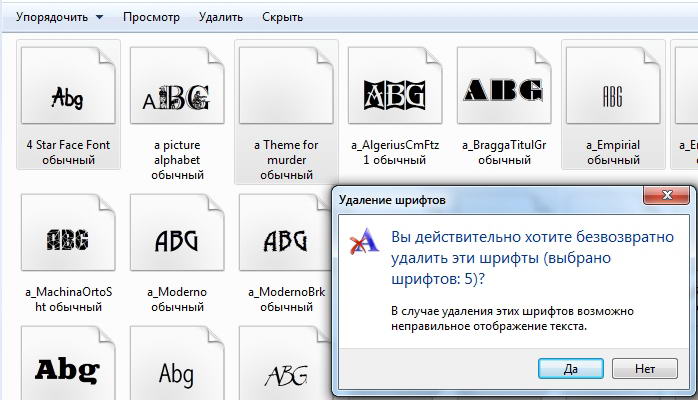Image resolution: width=698 pixels, height=400 pixels.
Task: Click Скрыть in the toolbar
Action: point(282,17)
